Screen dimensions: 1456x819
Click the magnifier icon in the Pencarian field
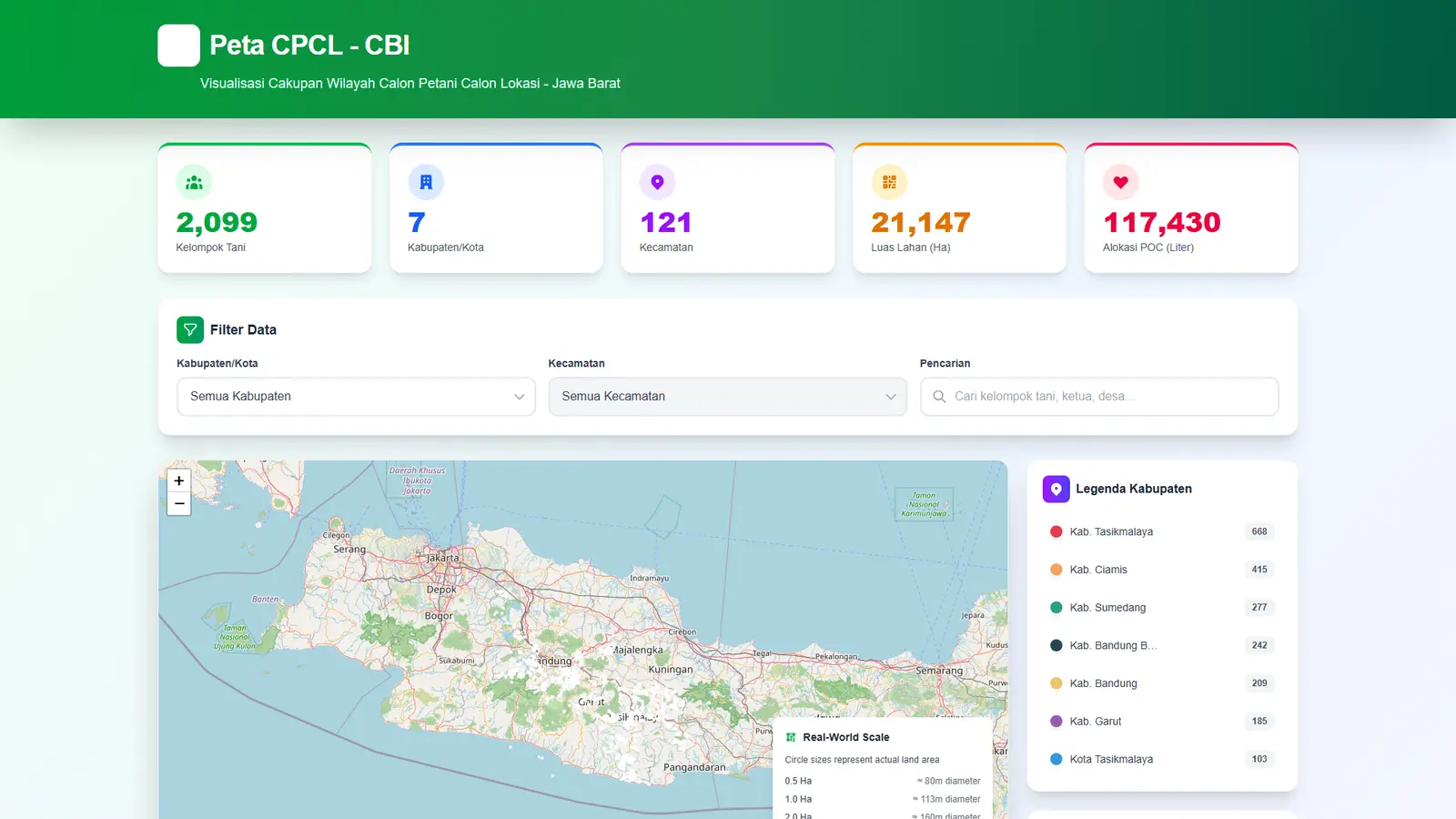click(939, 397)
